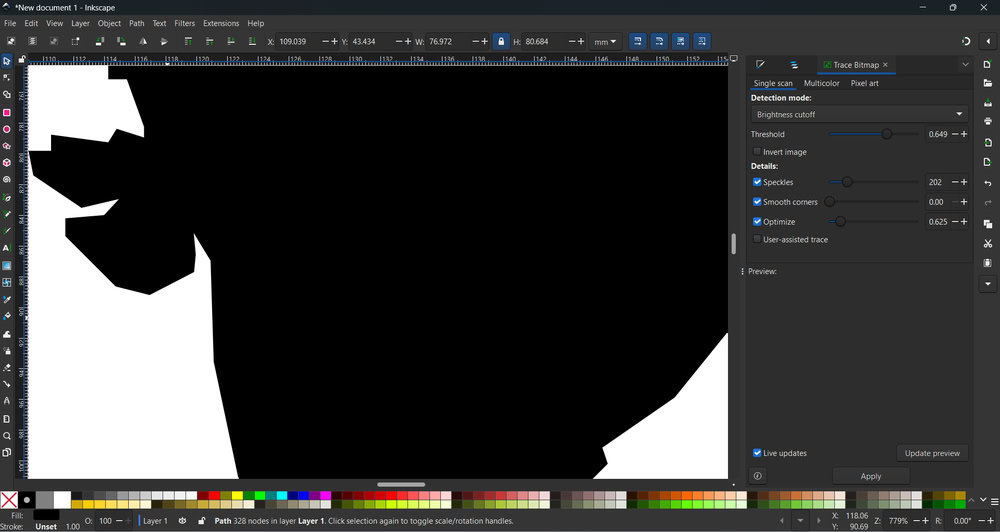Enable User-assisted trace checkbox
The image size is (1000, 532).
[757, 239]
